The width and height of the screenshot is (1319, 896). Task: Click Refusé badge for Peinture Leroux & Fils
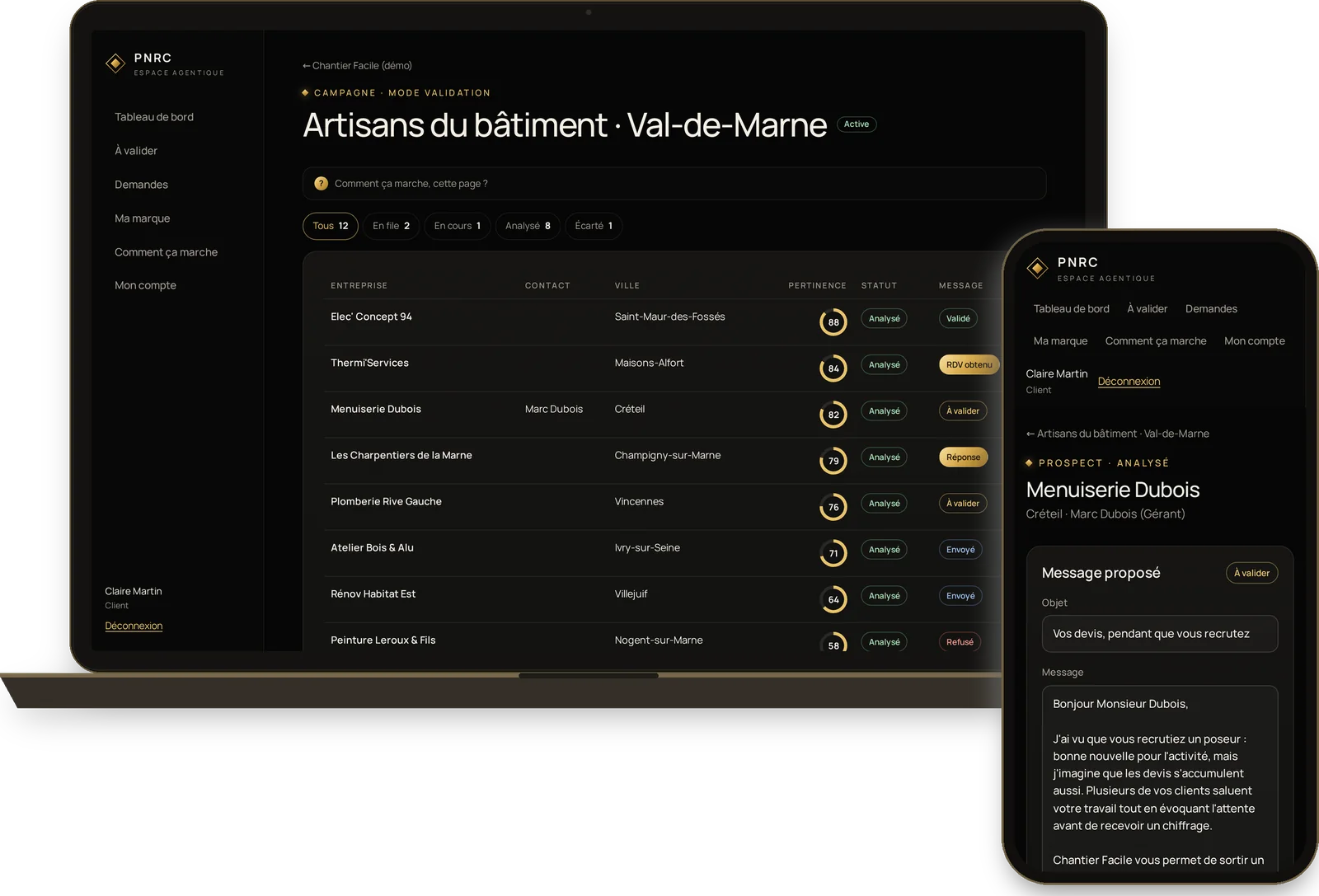[960, 641]
